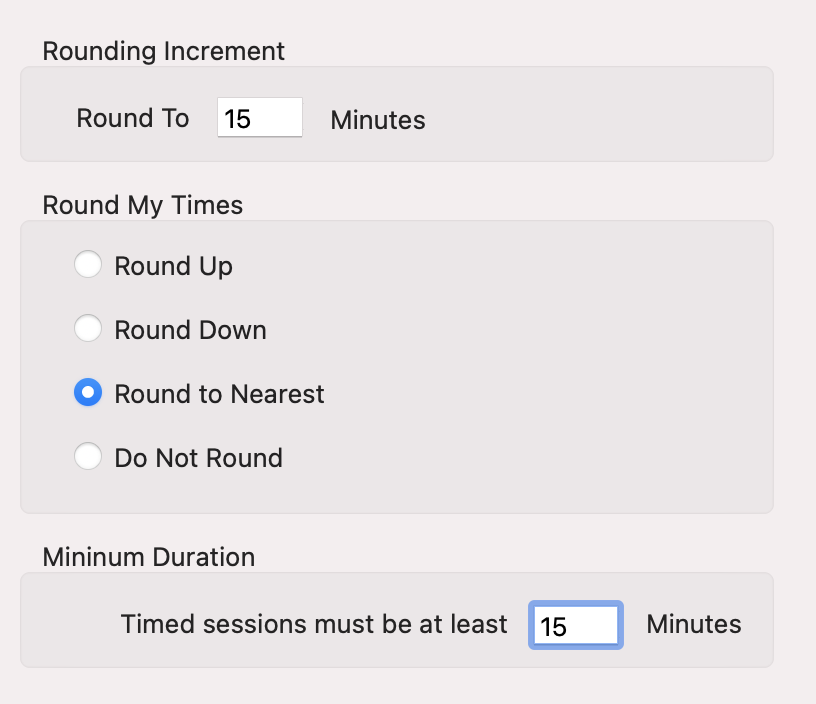Click the 'Do Not Round' option label

coord(198,458)
